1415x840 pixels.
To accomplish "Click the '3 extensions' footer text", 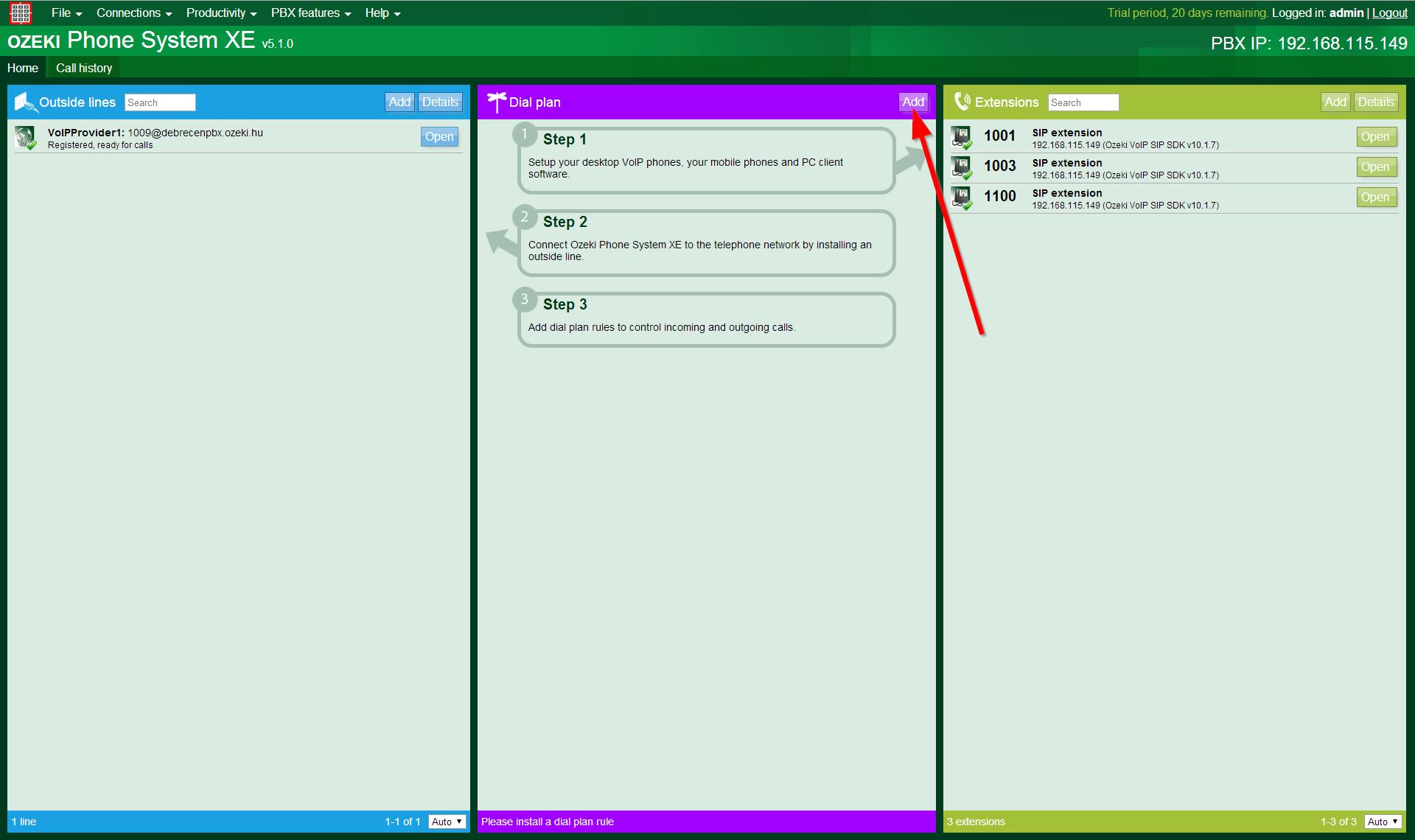I will (x=976, y=822).
